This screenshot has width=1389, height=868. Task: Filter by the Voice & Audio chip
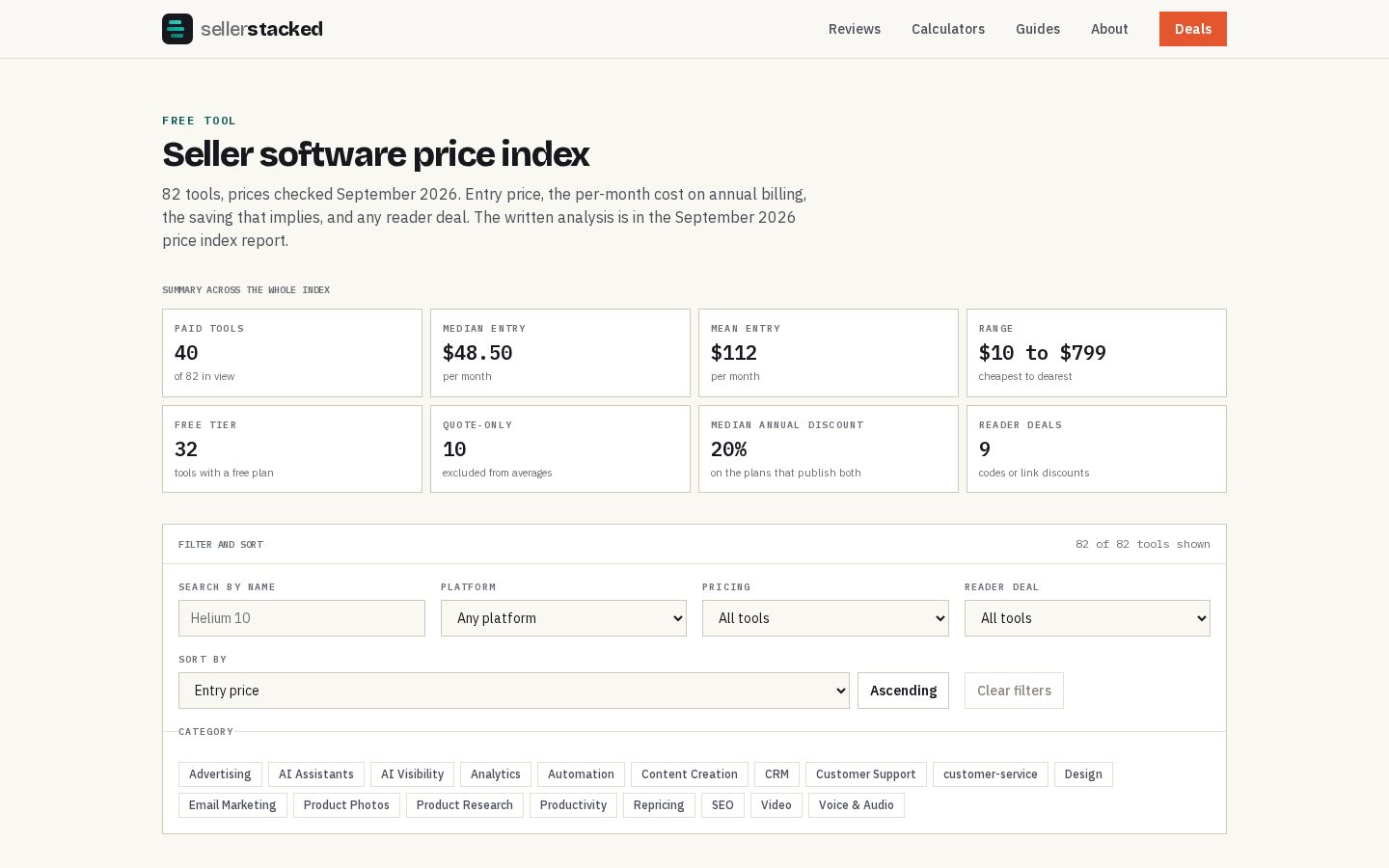coord(857,805)
